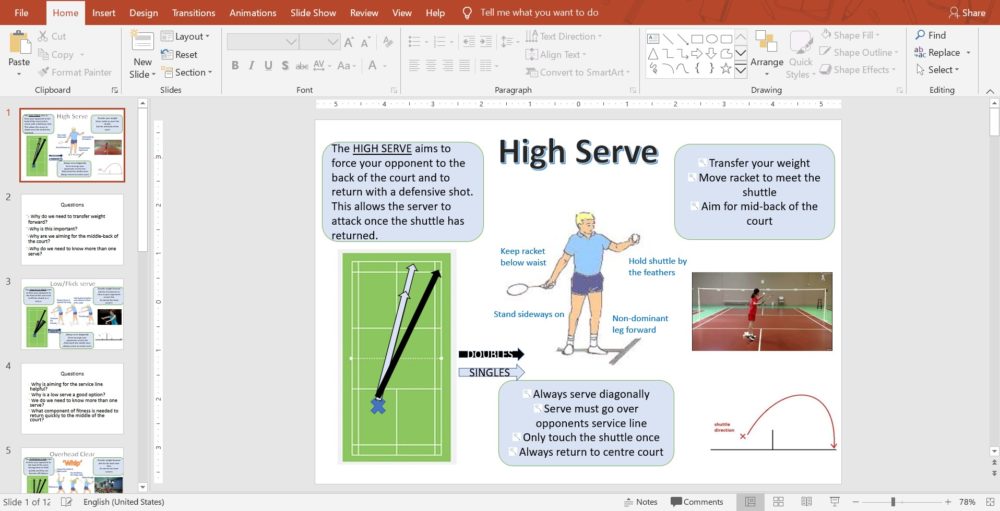Open Reading View from status bar
Image resolution: width=1000 pixels, height=511 pixels.
pyautogui.click(x=806, y=501)
